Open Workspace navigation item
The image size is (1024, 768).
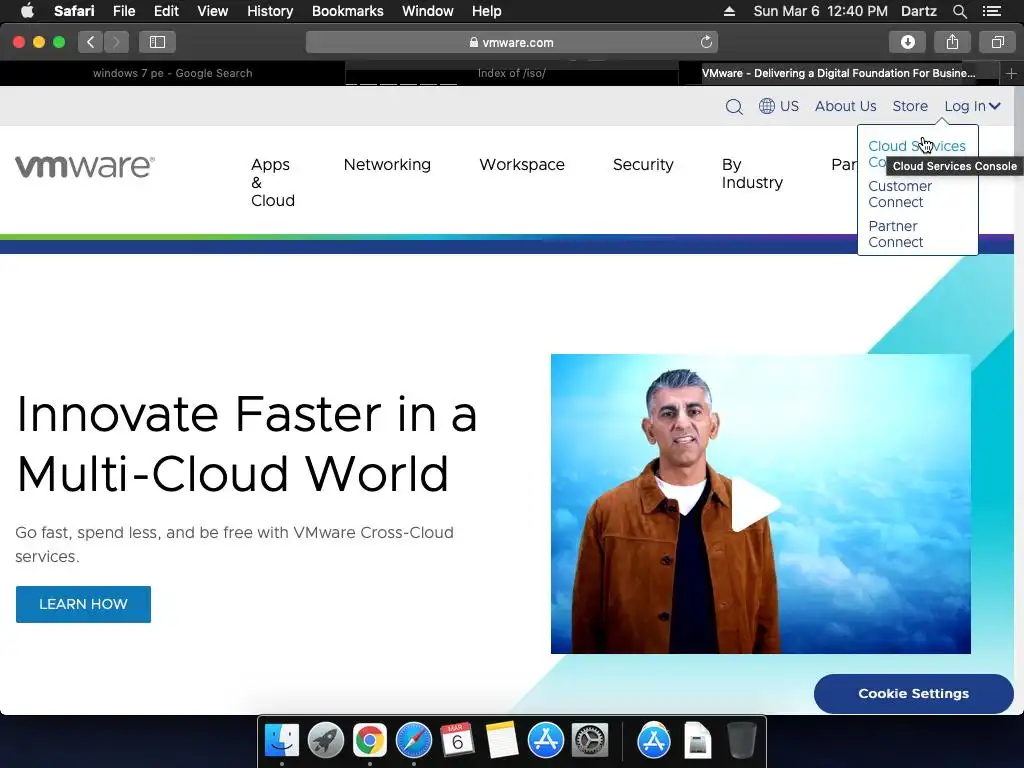[522, 165]
